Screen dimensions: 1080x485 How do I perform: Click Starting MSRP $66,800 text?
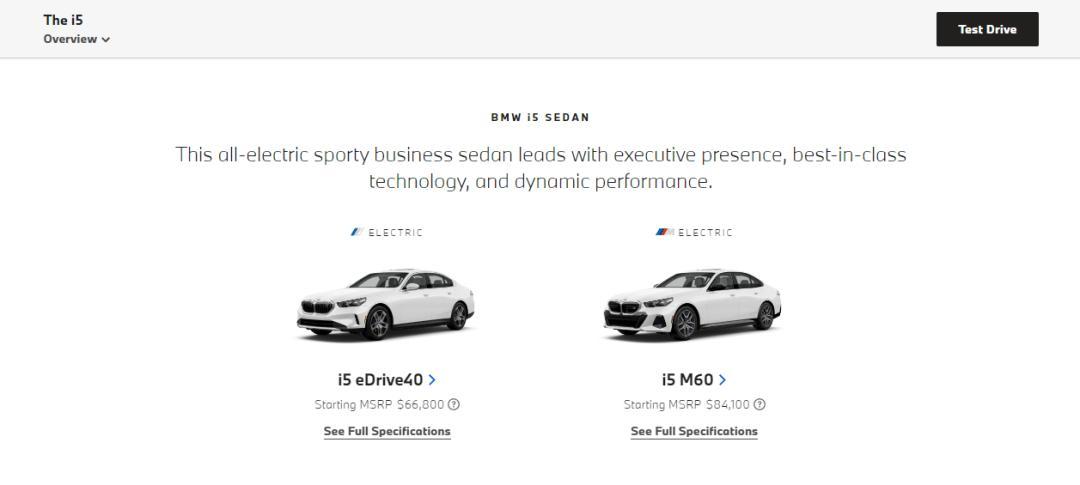(379, 404)
